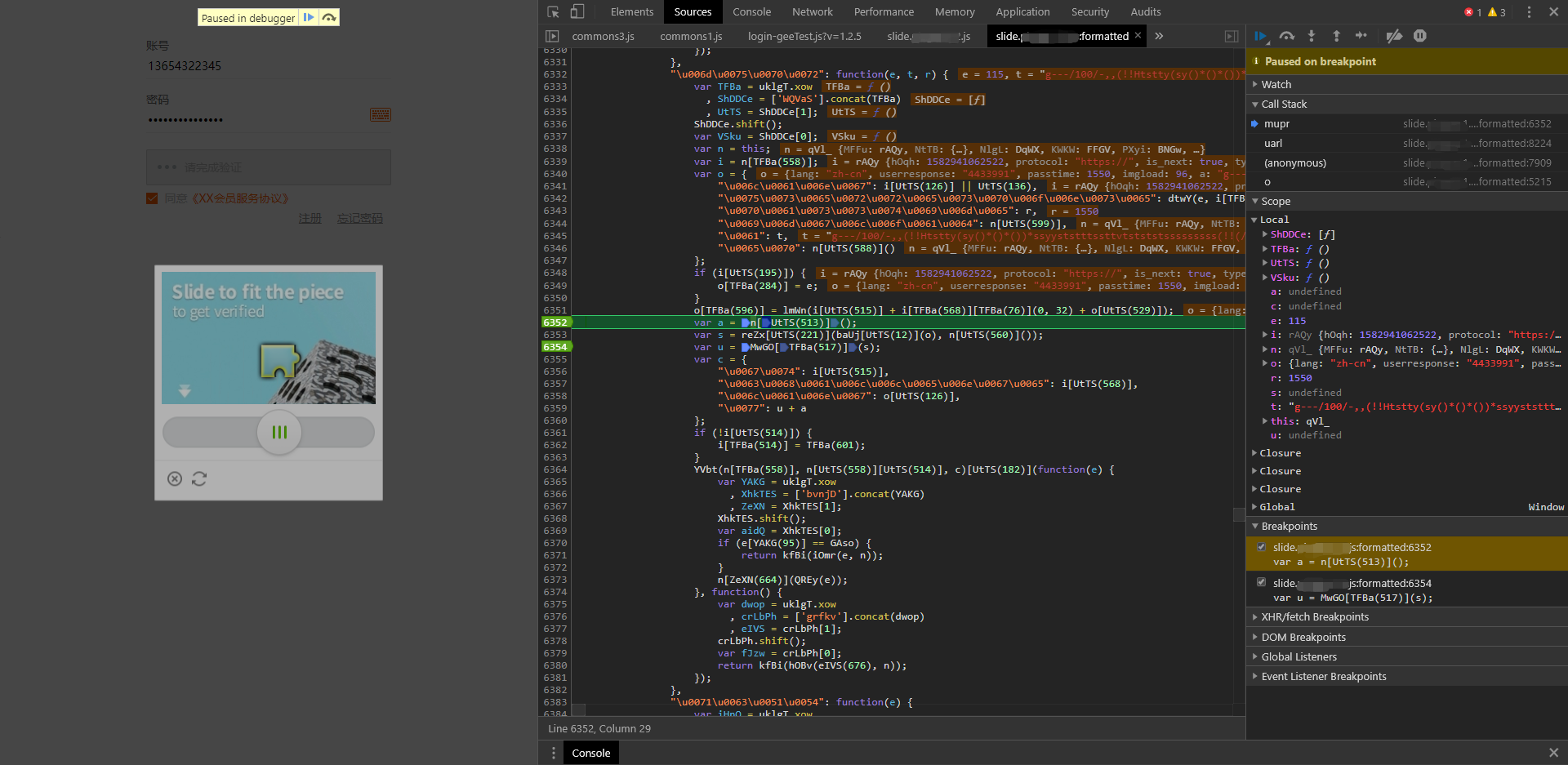Expand Event Listener Breakpoints

tap(1323, 677)
